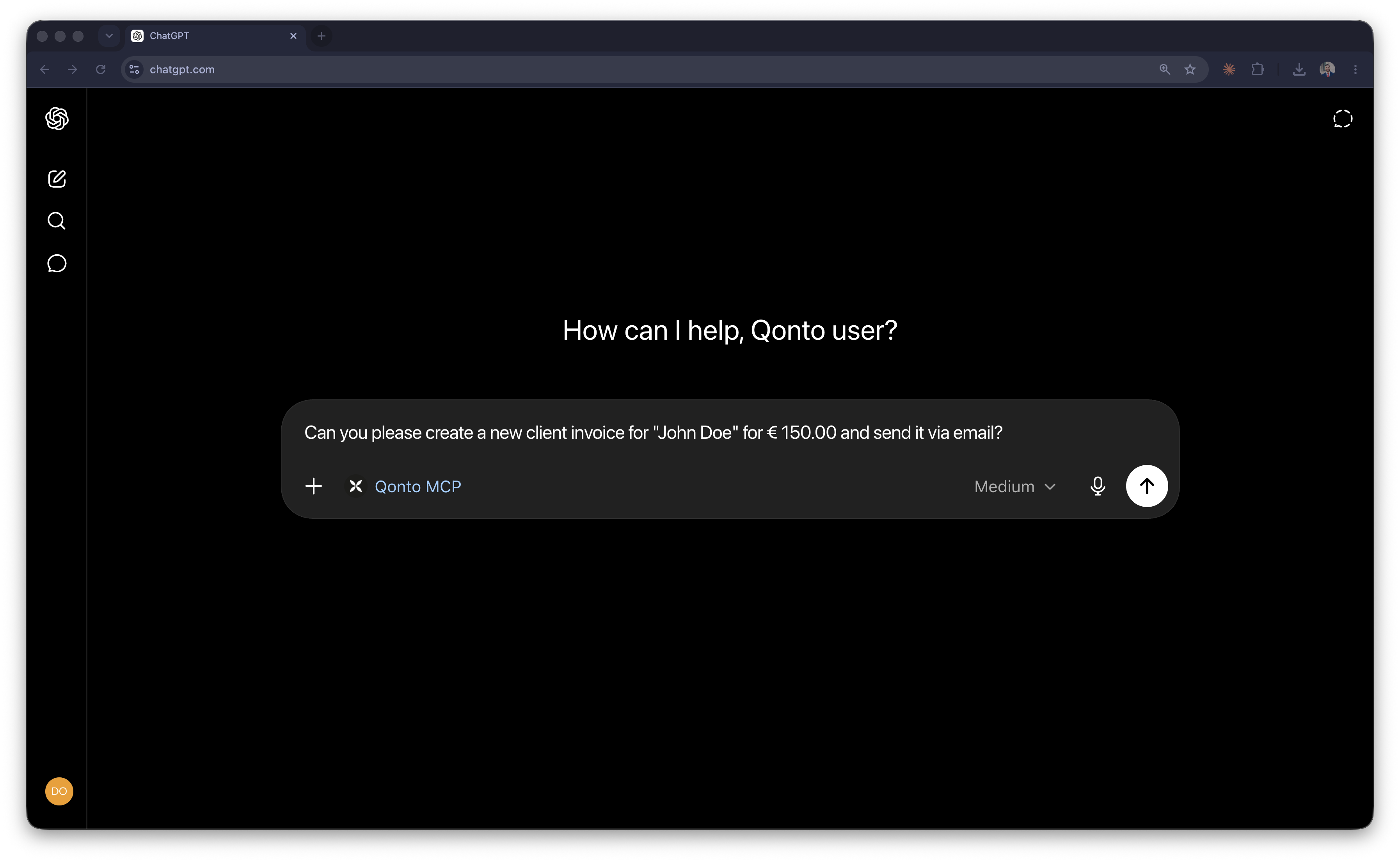Screen dimensions: 1400x862
Task: Expand the Medium reasoning dropdown
Action: [x=1015, y=486]
